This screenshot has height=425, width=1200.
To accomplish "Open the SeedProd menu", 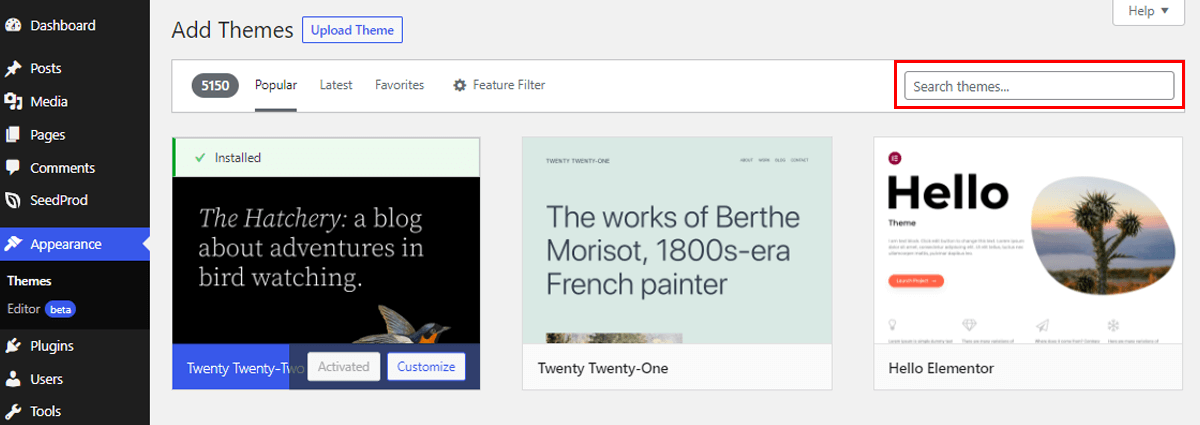I will pyautogui.click(x=75, y=201).
